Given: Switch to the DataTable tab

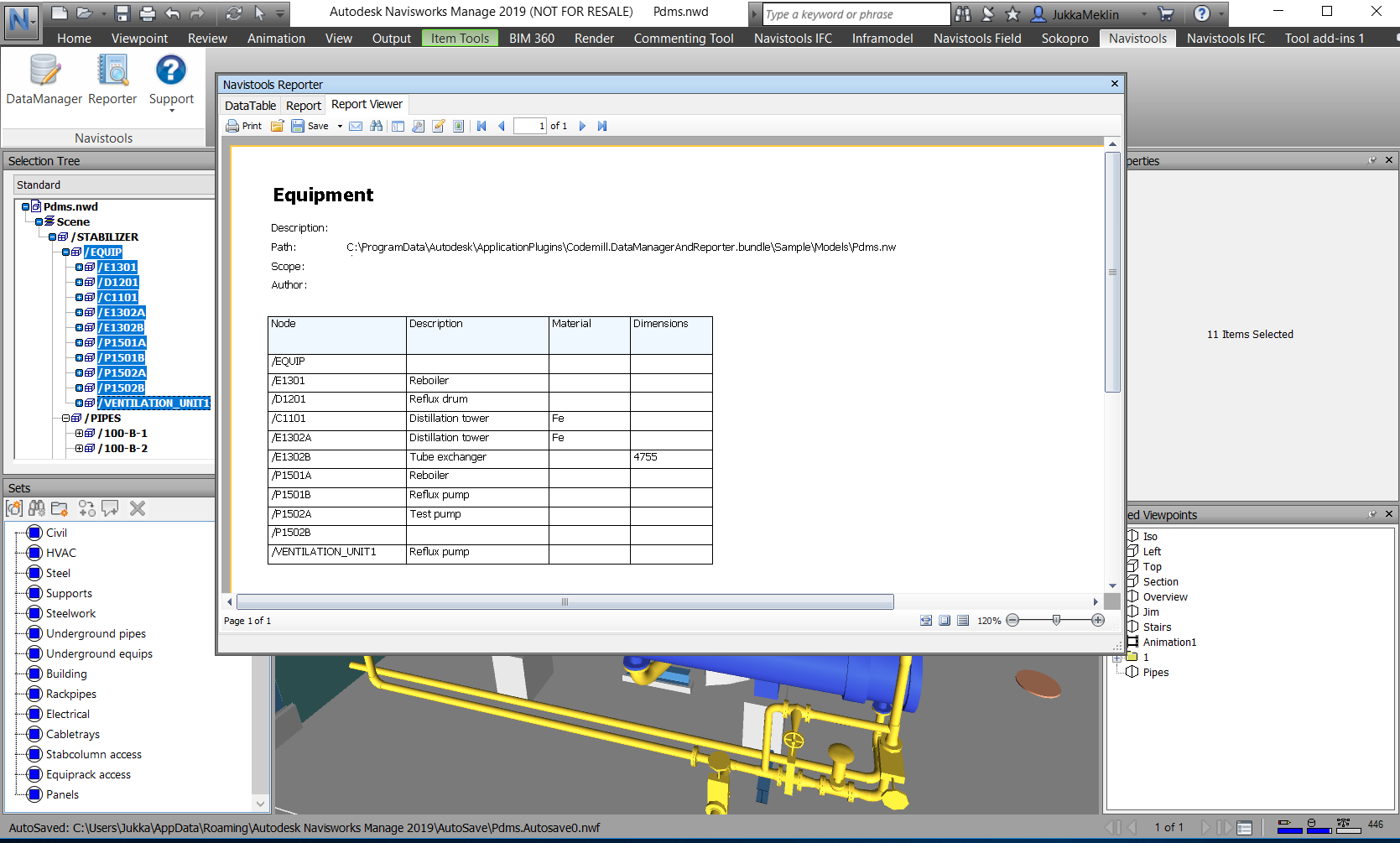Looking at the screenshot, I should (x=250, y=106).
